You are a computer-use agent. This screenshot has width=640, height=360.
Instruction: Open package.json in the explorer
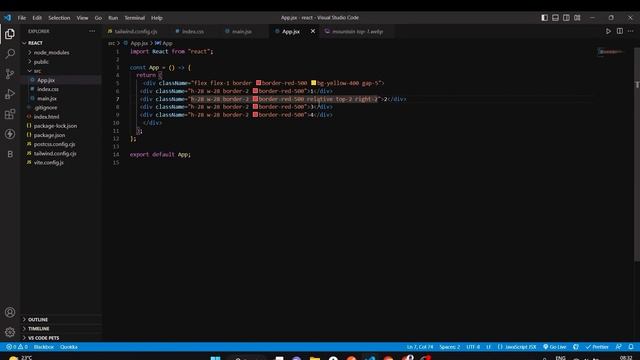(49, 135)
